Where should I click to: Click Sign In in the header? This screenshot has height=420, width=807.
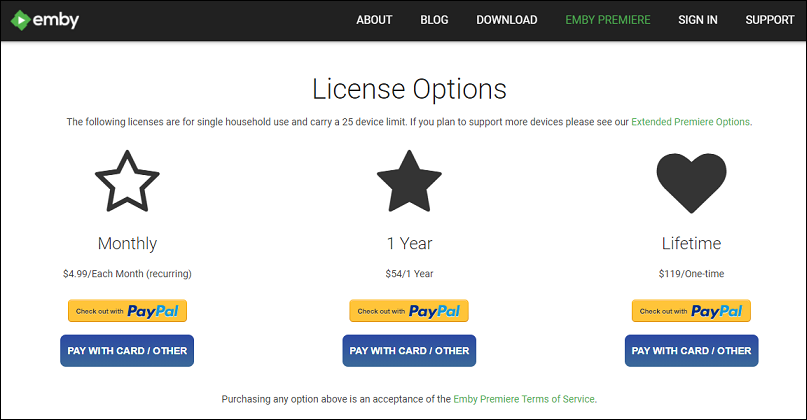tap(697, 20)
